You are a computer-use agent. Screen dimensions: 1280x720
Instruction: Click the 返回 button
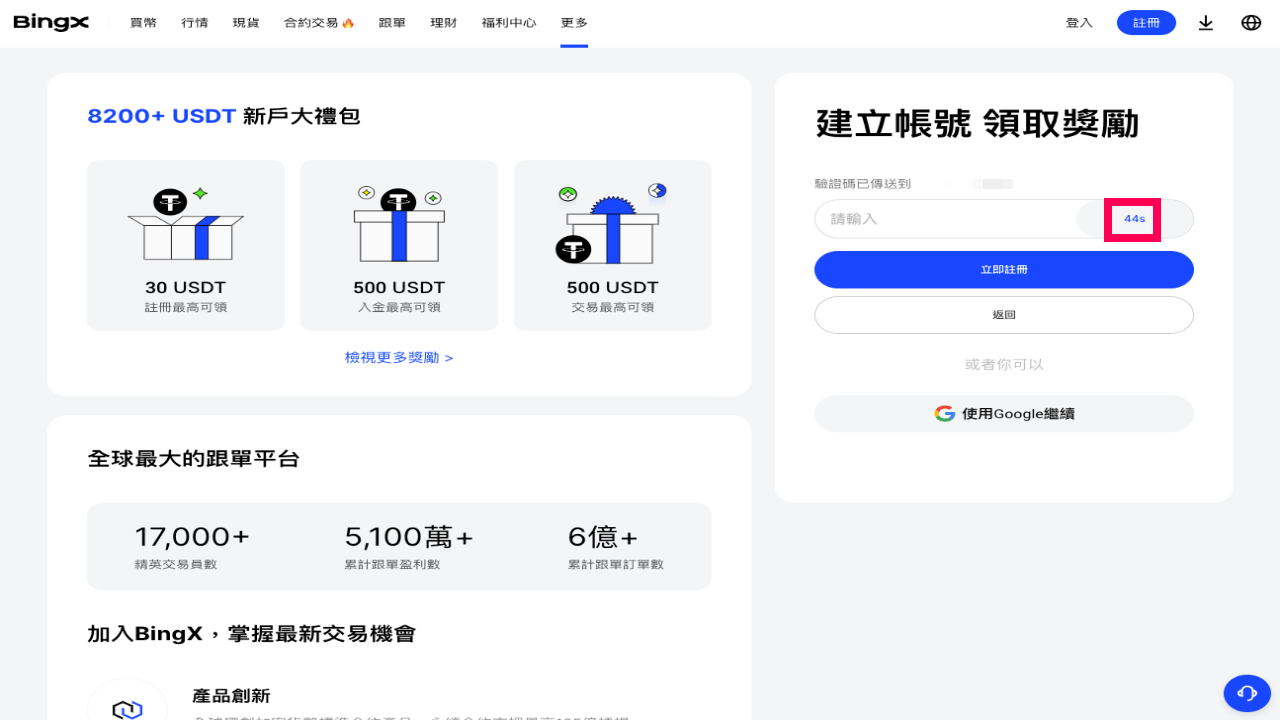point(1004,315)
